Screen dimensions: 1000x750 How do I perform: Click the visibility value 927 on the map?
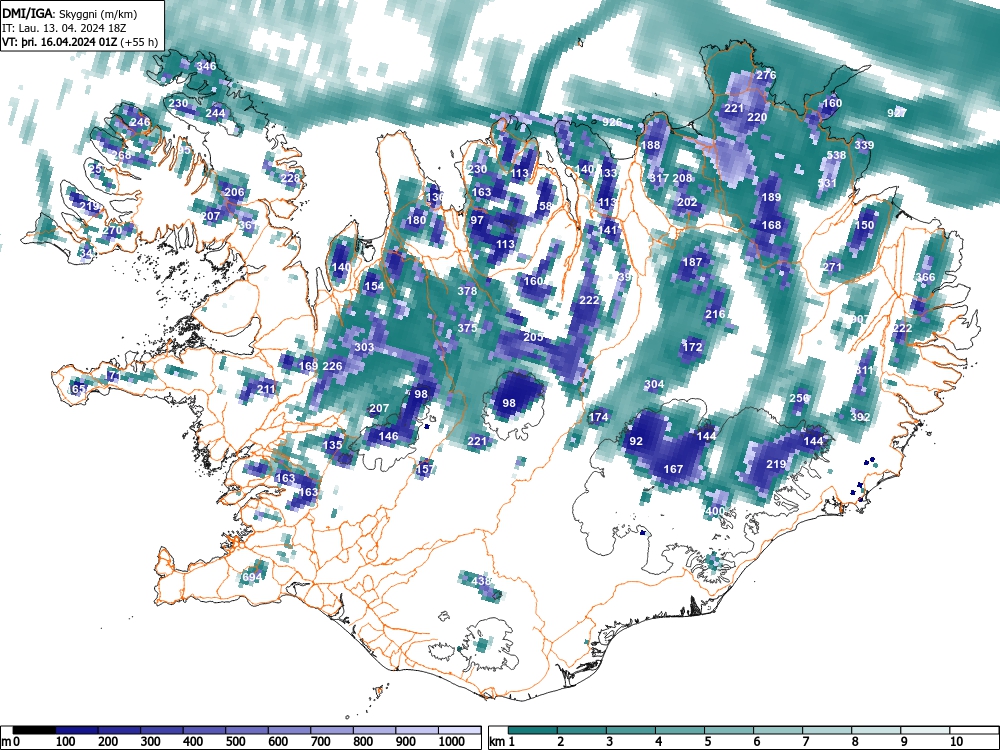point(897,113)
